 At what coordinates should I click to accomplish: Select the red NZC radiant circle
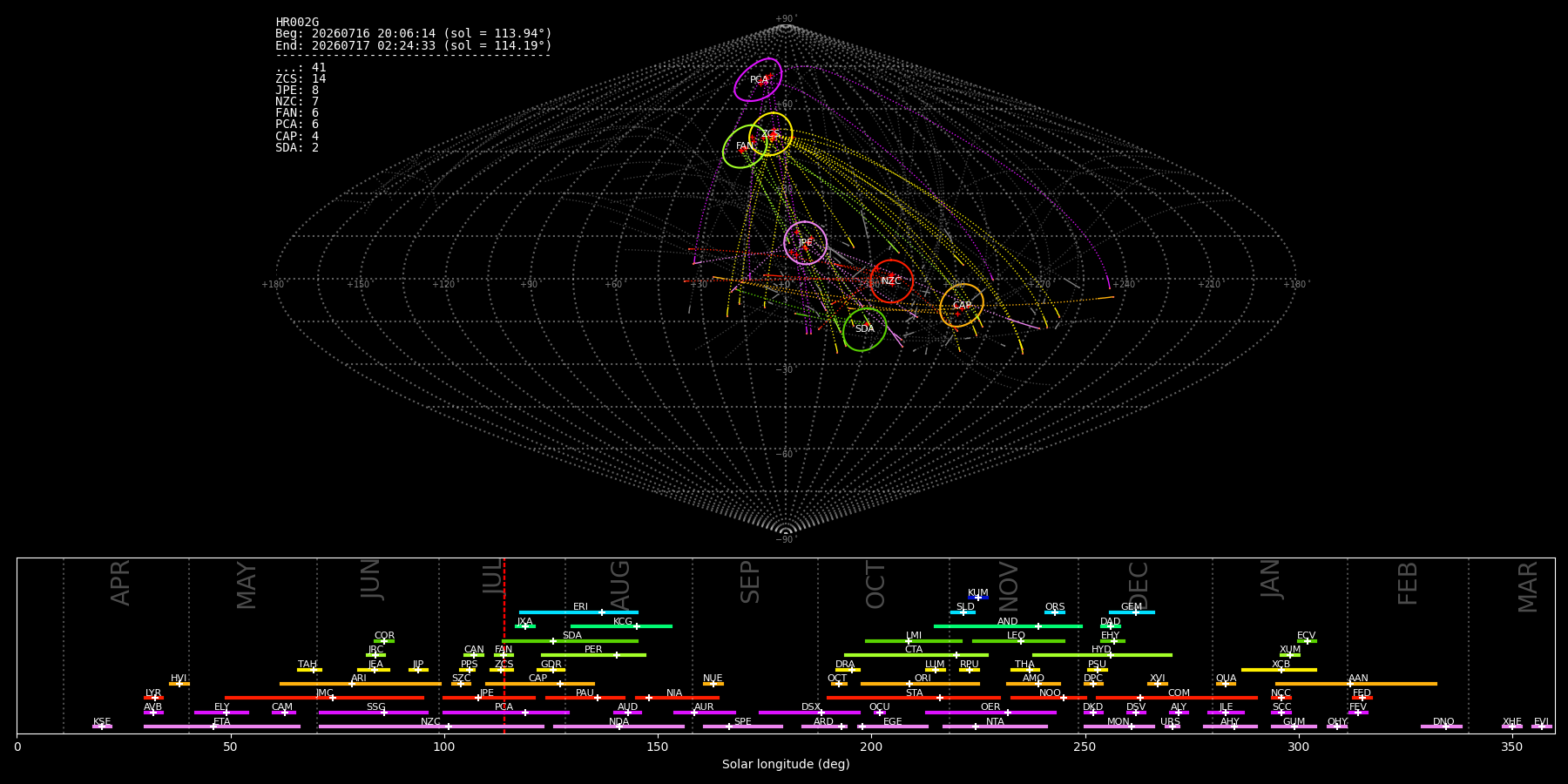(x=891, y=281)
